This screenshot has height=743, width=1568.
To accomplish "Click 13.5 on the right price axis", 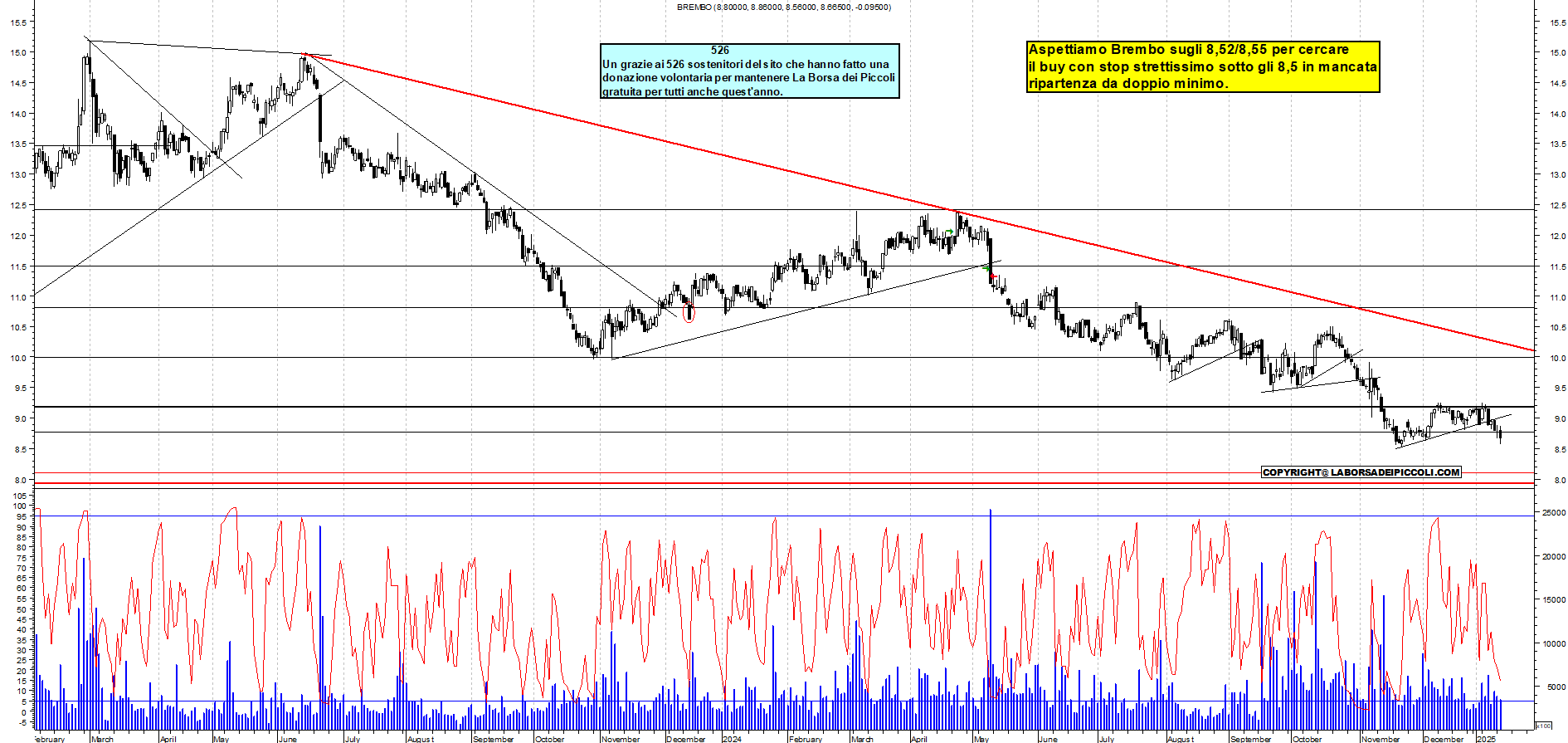I will pos(1557,144).
